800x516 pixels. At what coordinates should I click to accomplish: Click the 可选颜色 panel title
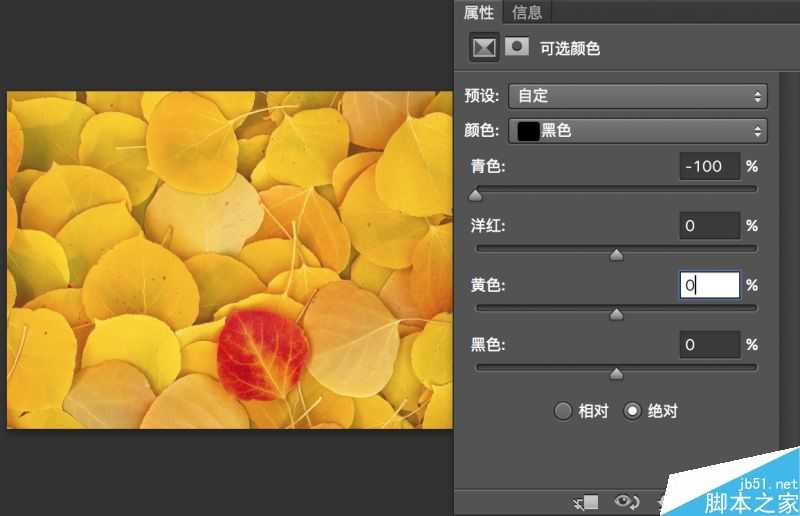click(x=570, y=49)
